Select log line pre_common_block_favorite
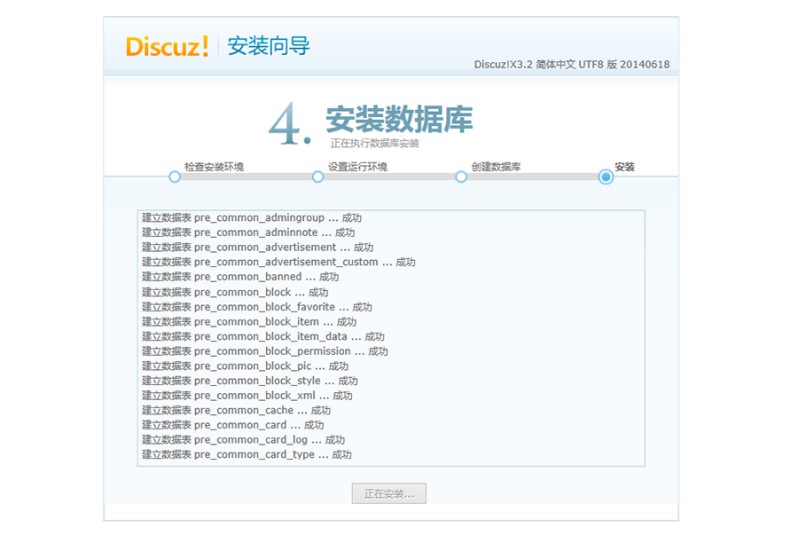This screenshot has height=535, width=798. pyautogui.click(x=257, y=307)
